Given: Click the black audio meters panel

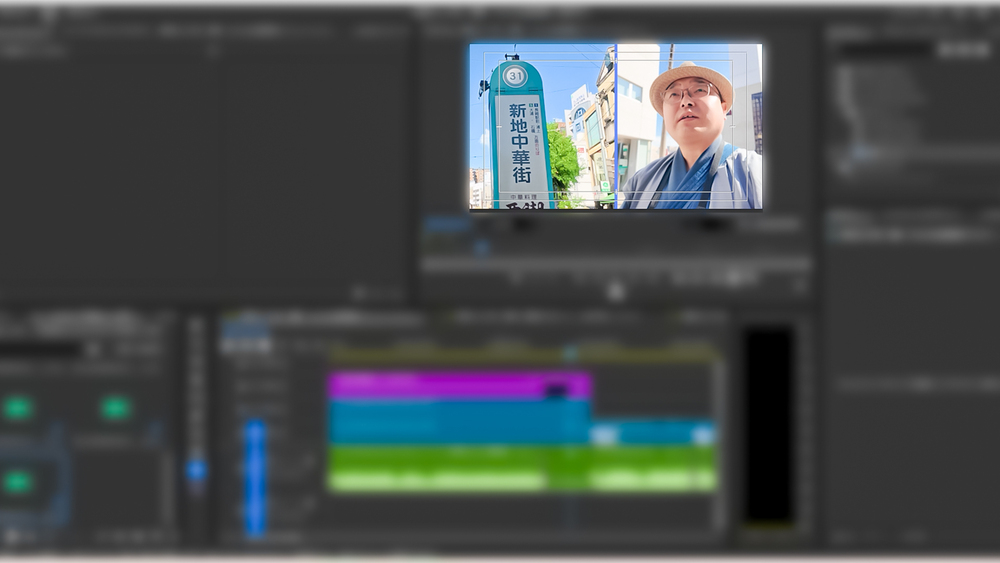Looking at the screenshot, I should (x=769, y=426).
